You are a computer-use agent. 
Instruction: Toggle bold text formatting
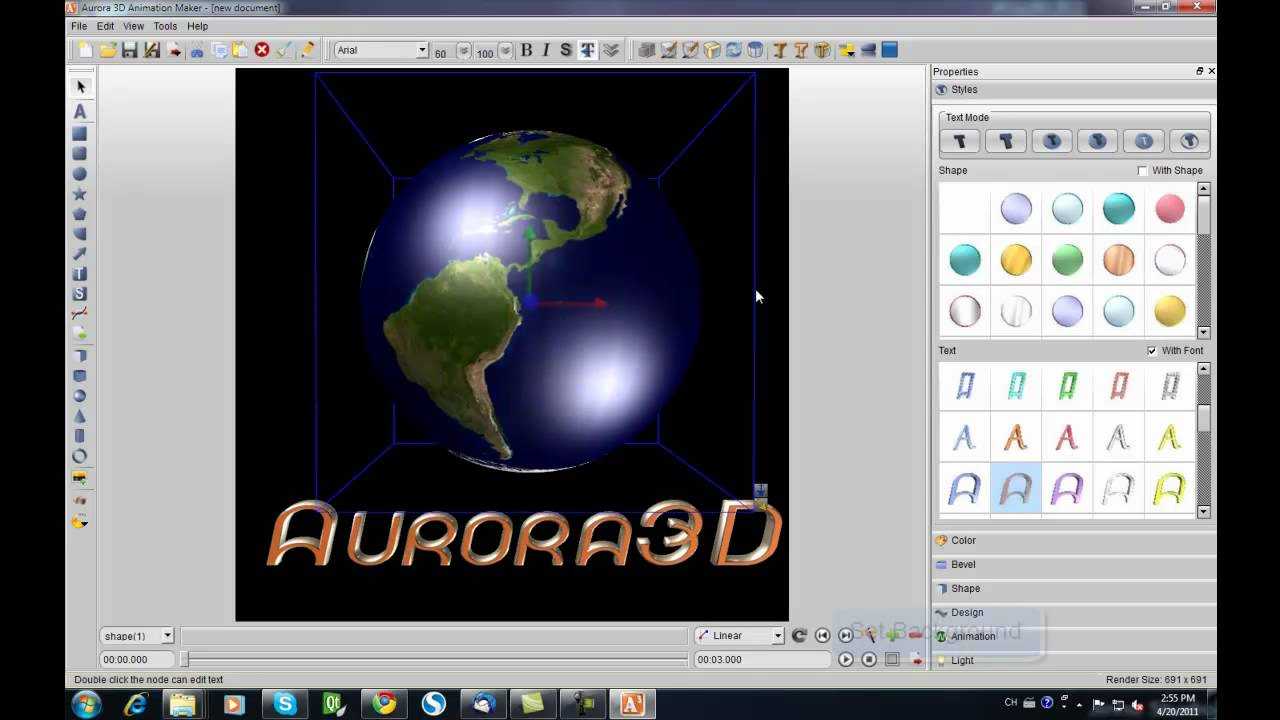click(526, 50)
